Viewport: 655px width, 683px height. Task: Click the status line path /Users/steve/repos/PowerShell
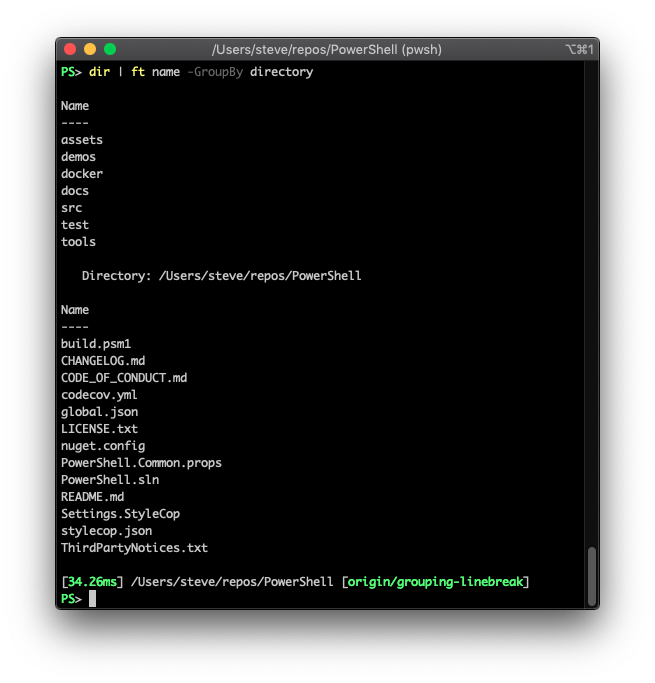232,582
